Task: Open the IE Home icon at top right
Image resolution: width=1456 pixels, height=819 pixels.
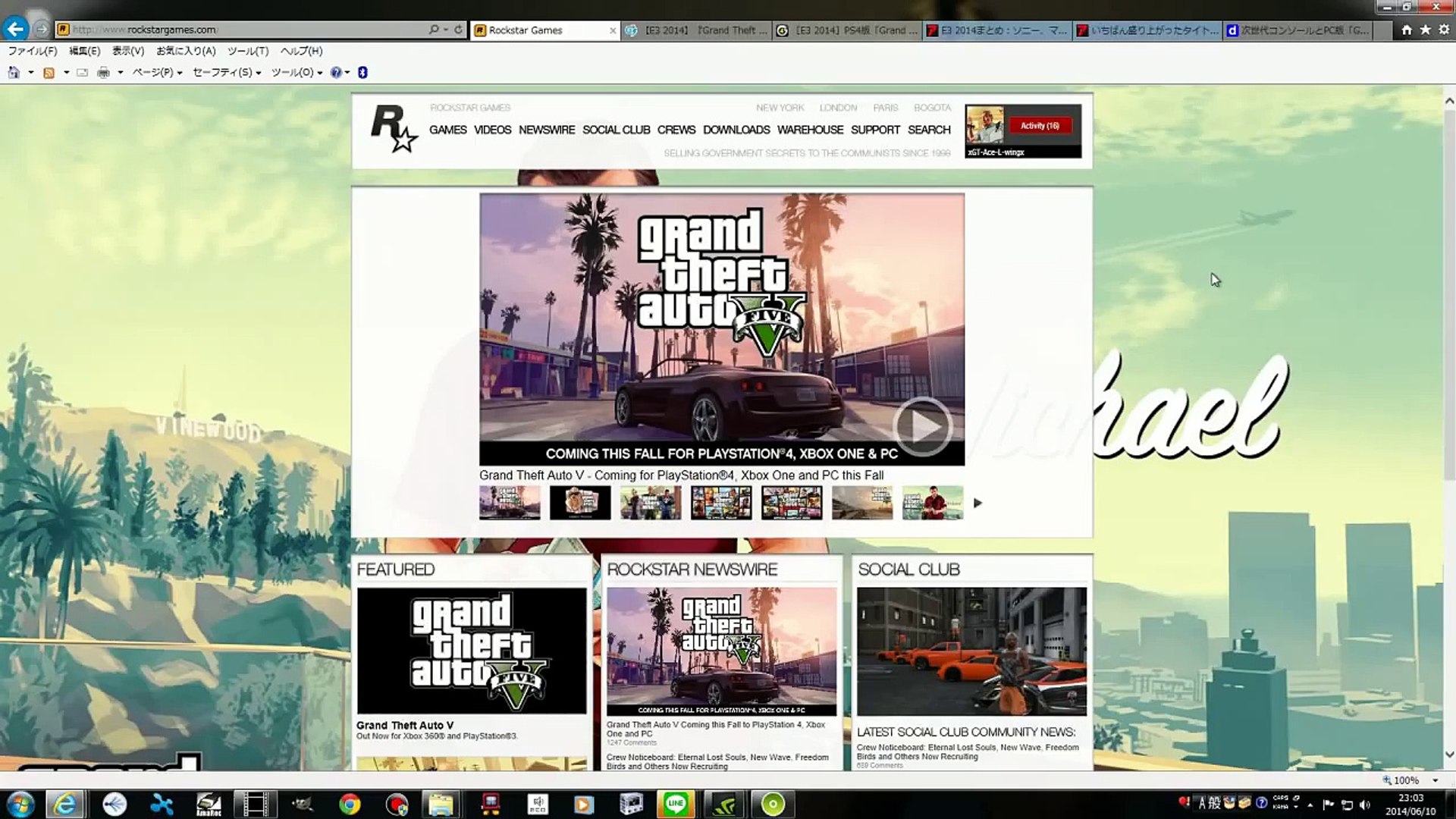Action: tap(1407, 30)
